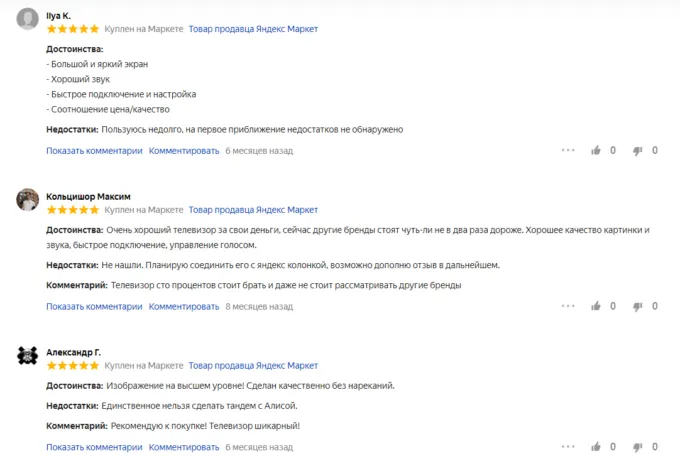680x466 pixels.
Task: Like Ilya K.'s review with thumbs up
Action: (597, 151)
